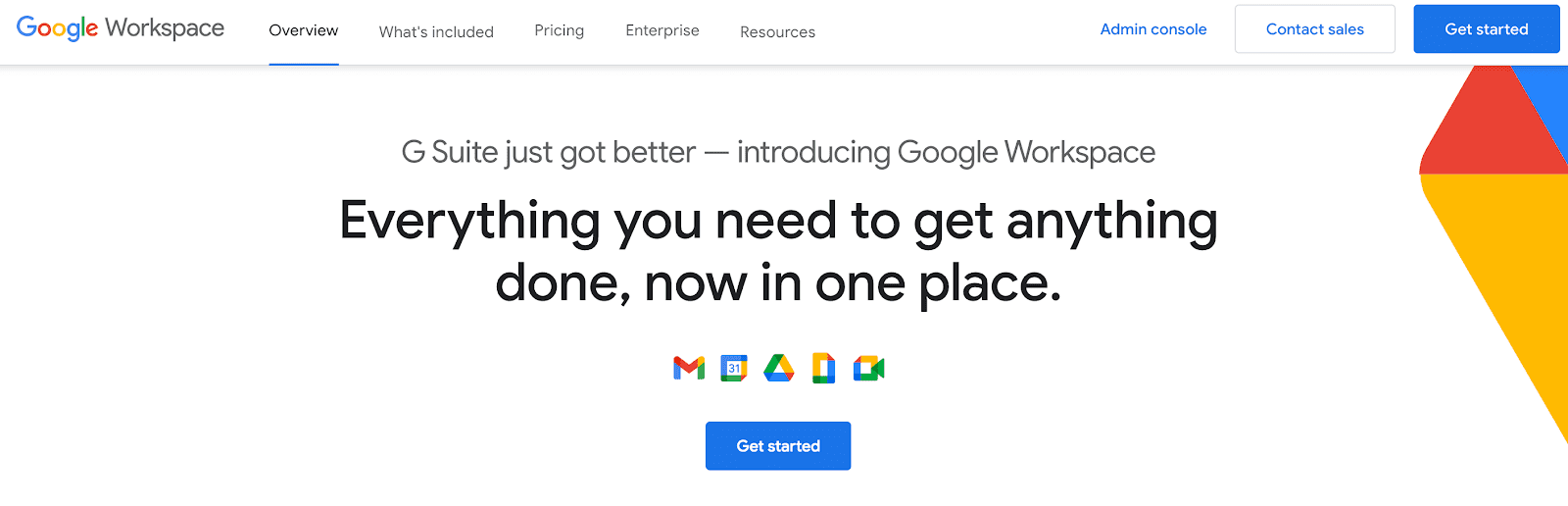This screenshot has height=506, width=1568.
Task: Click the main headline text
Action: tap(779, 252)
